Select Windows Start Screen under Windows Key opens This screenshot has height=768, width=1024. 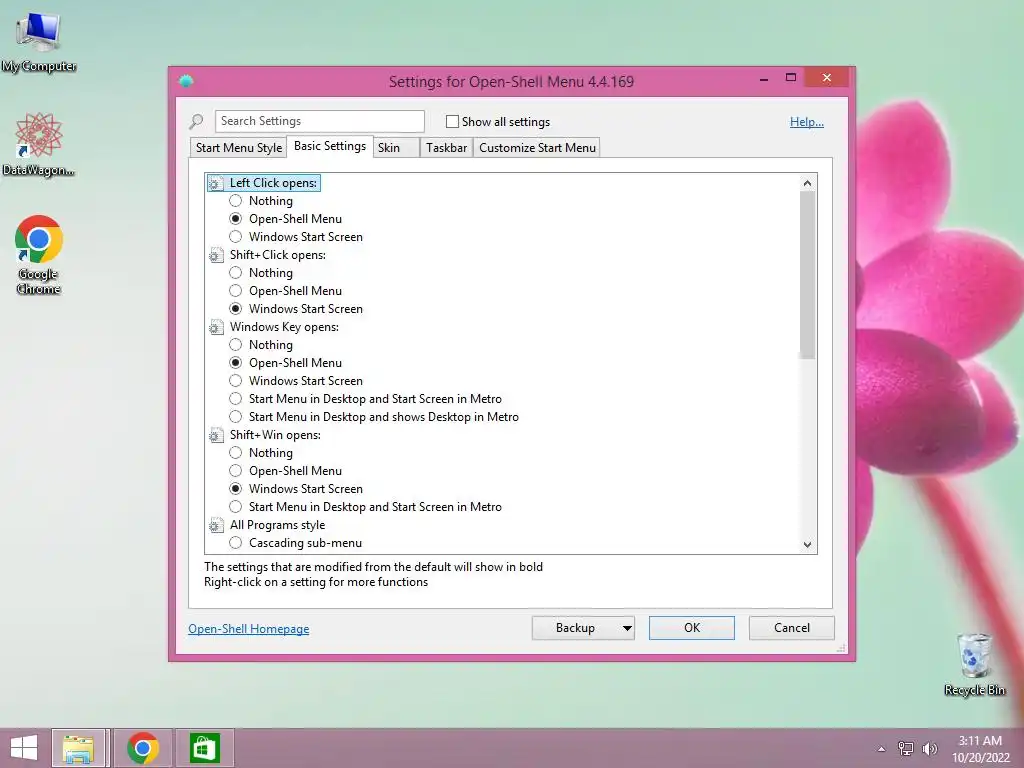click(236, 381)
